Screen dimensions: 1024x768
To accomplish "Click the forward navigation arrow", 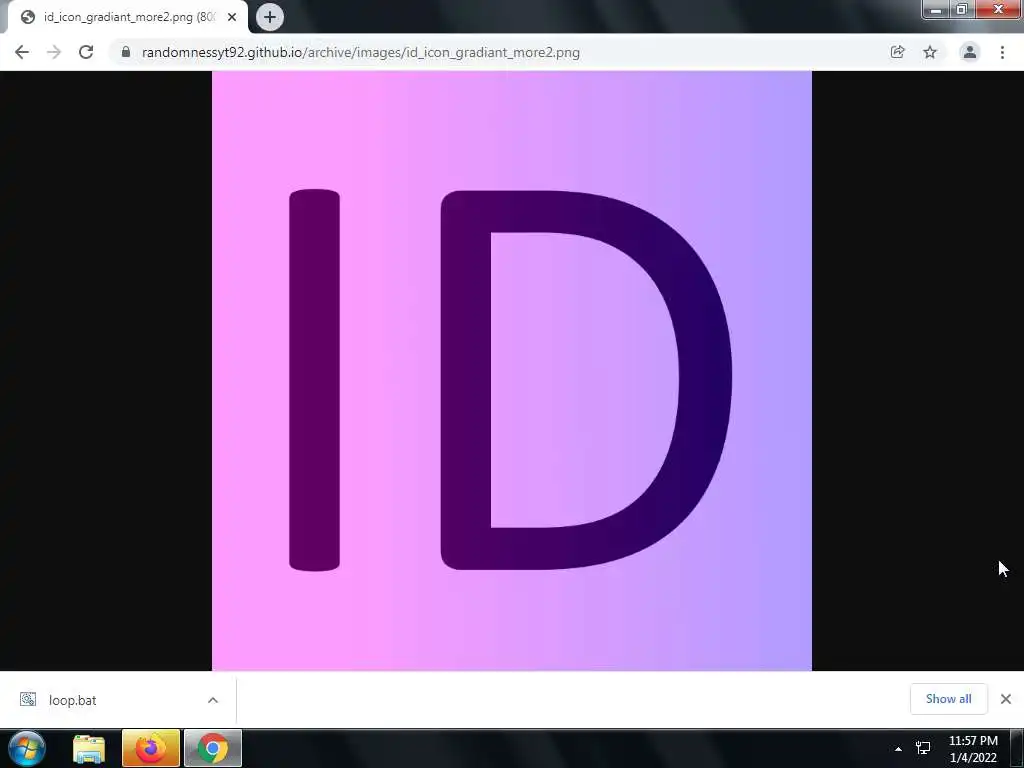I will coord(54,52).
